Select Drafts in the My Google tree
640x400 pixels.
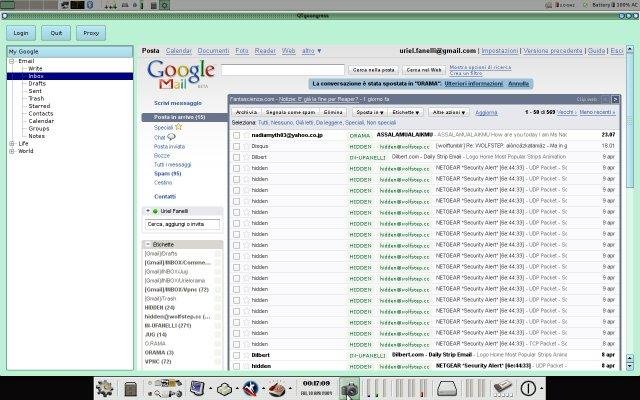pos(37,84)
